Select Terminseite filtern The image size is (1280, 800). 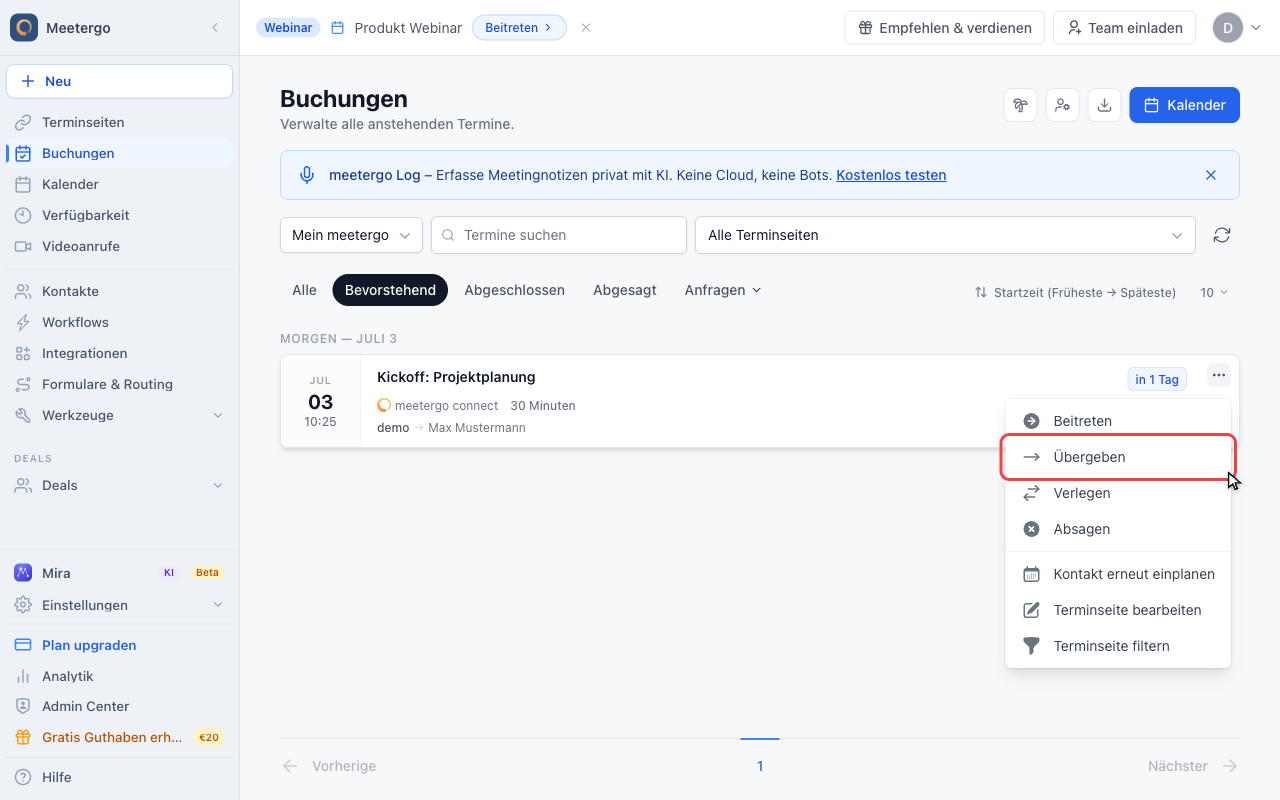pos(1118,646)
